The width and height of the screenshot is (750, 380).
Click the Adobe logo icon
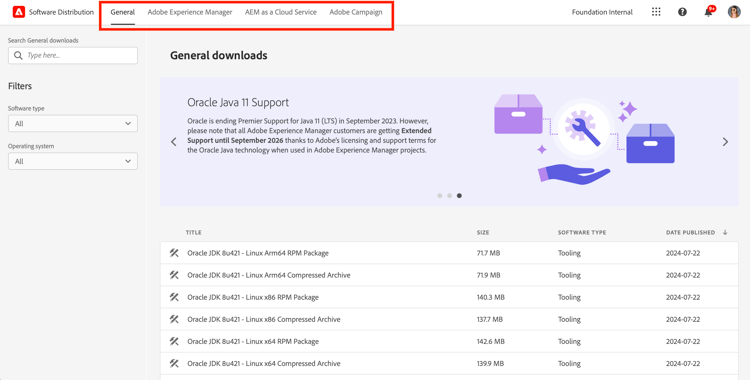pos(19,12)
